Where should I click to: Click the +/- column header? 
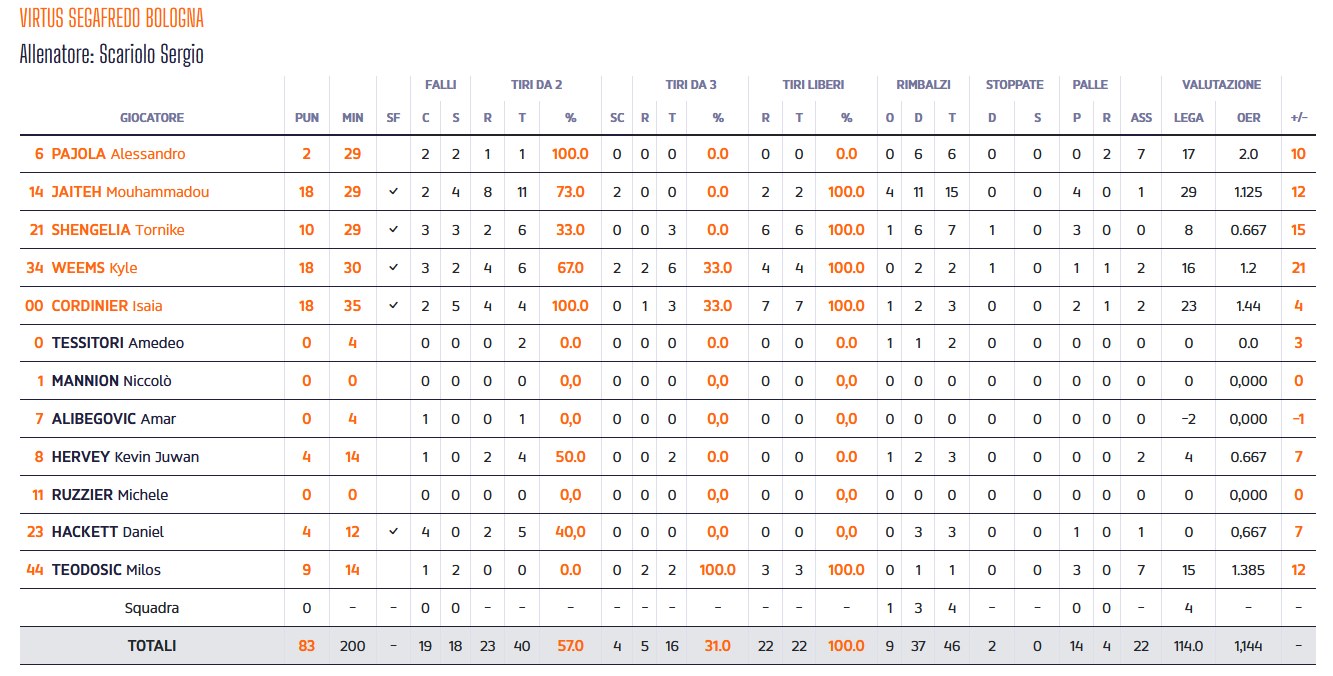pyautogui.click(x=1299, y=118)
